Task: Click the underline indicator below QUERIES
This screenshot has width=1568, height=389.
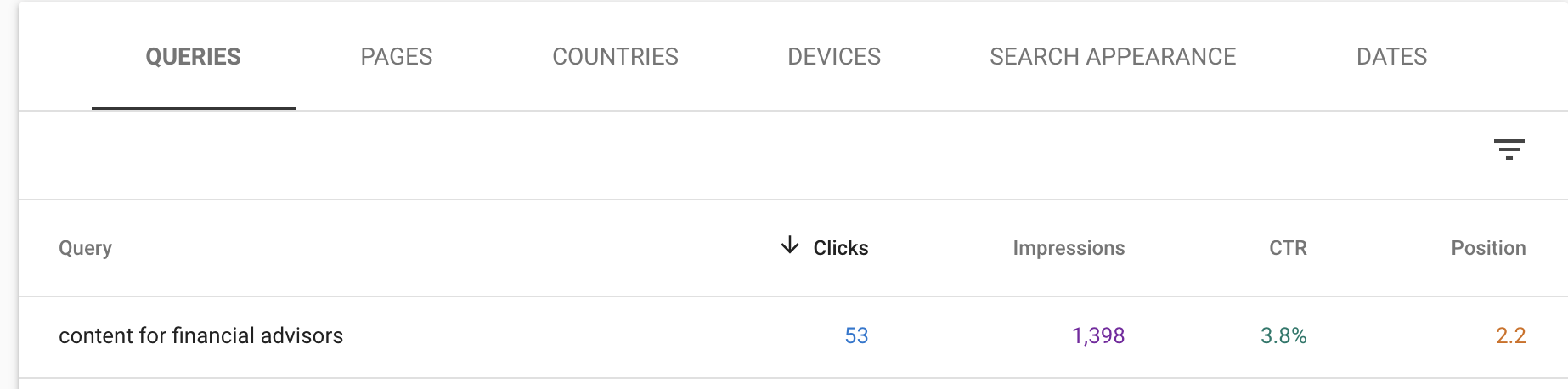Action: pyautogui.click(x=193, y=108)
